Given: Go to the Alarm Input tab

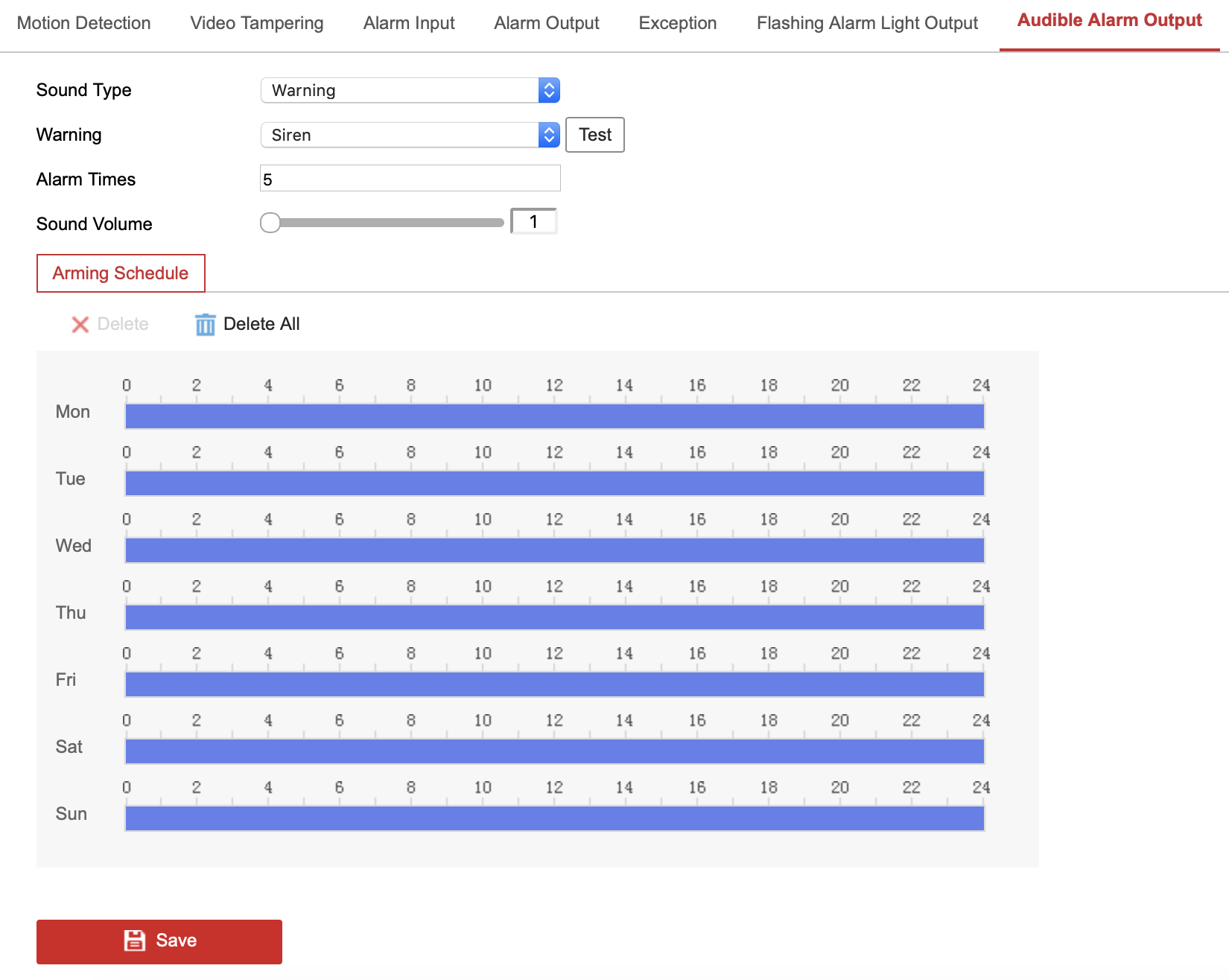Looking at the screenshot, I should pos(409,23).
